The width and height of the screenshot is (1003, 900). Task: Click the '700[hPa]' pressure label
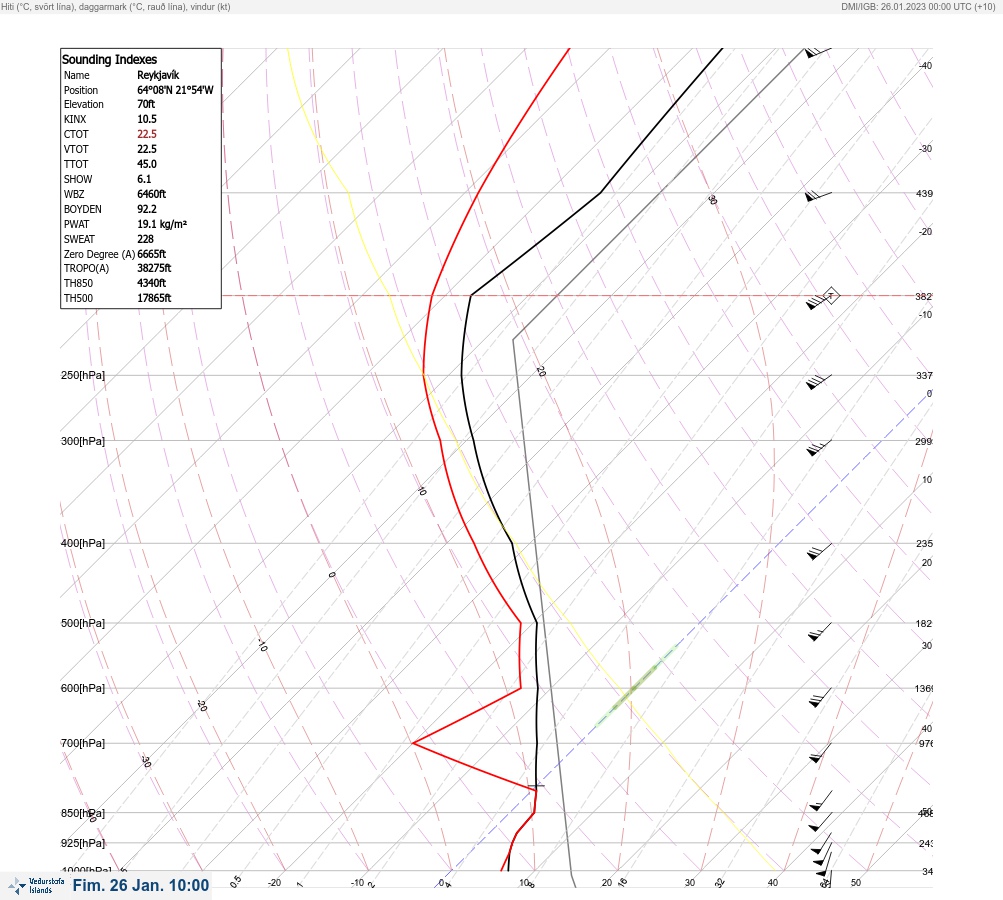coord(83,743)
